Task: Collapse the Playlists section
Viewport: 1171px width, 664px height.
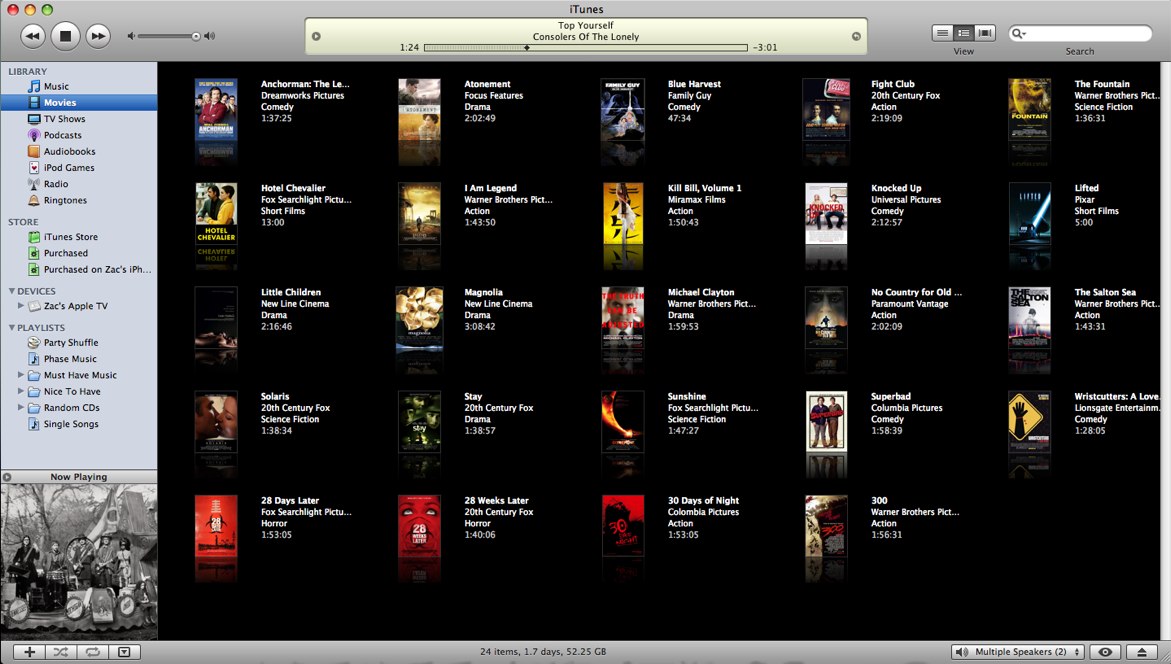Action: (x=12, y=328)
